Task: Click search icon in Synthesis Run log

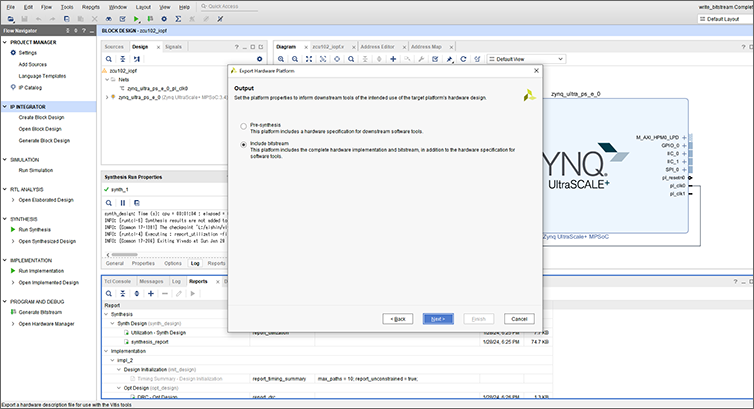Action: pos(109,203)
